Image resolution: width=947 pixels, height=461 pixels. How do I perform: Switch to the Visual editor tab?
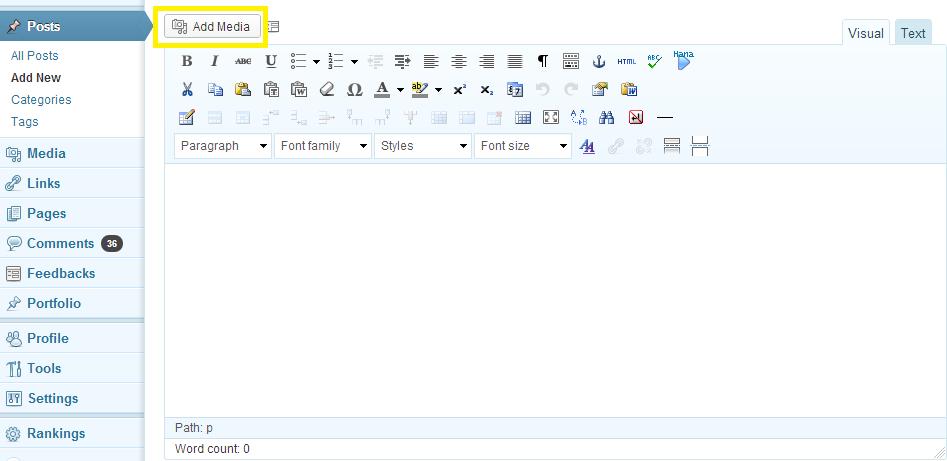[x=865, y=33]
